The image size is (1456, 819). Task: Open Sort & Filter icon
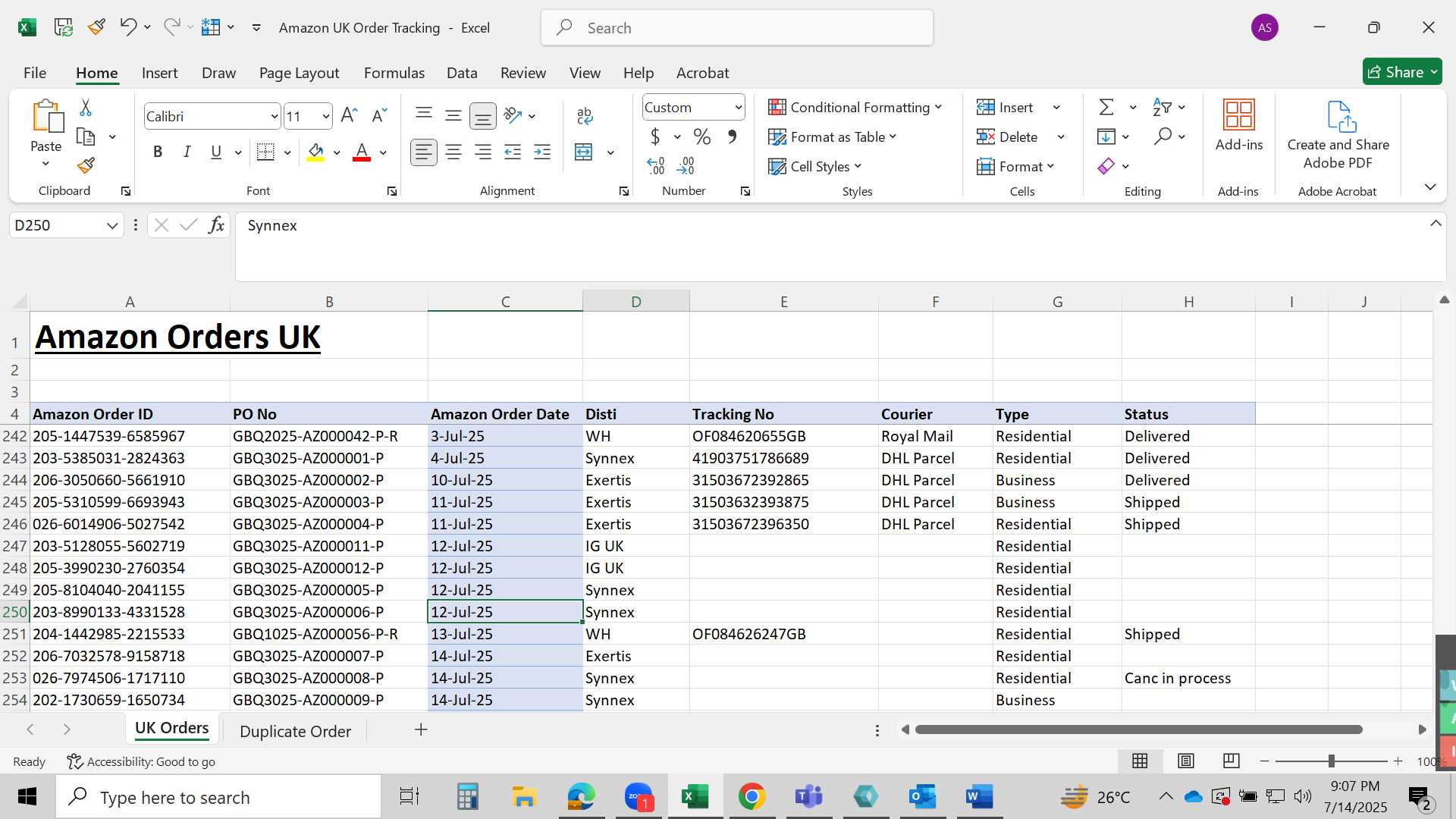1162,107
